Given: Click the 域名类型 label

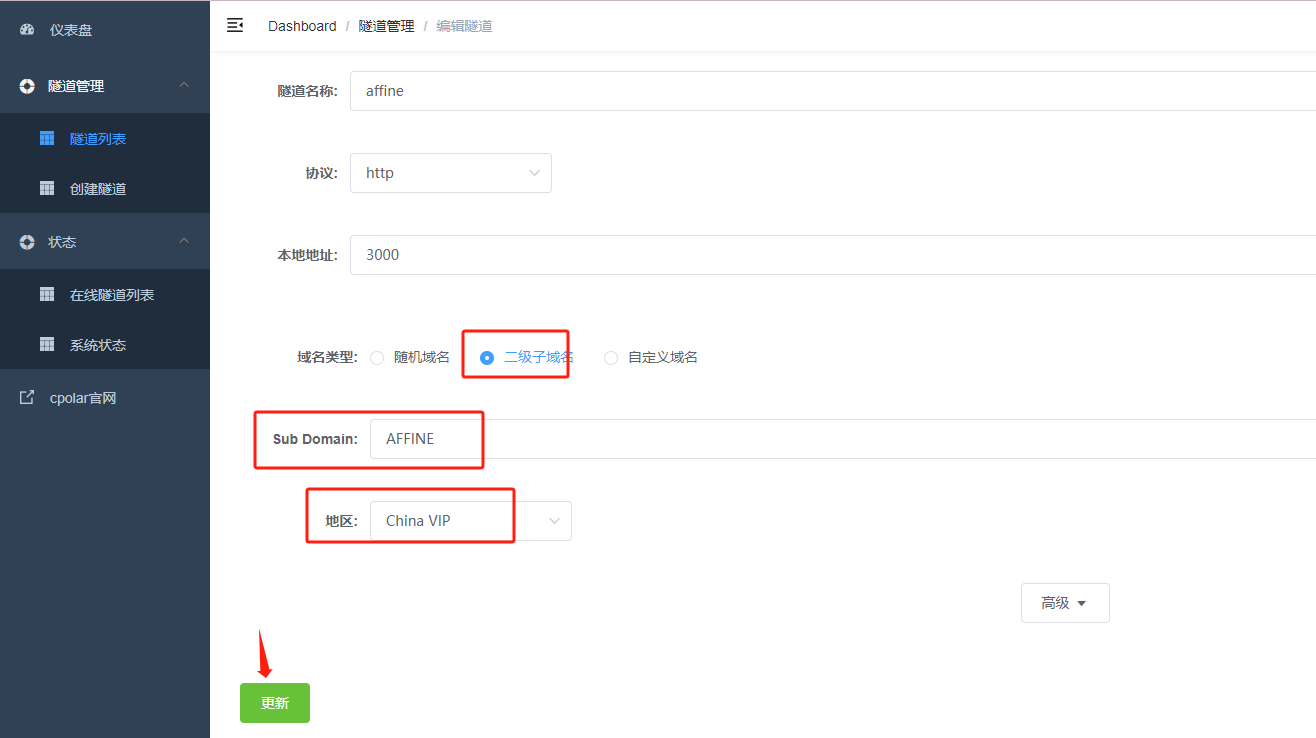Looking at the screenshot, I should click(x=327, y=357).
